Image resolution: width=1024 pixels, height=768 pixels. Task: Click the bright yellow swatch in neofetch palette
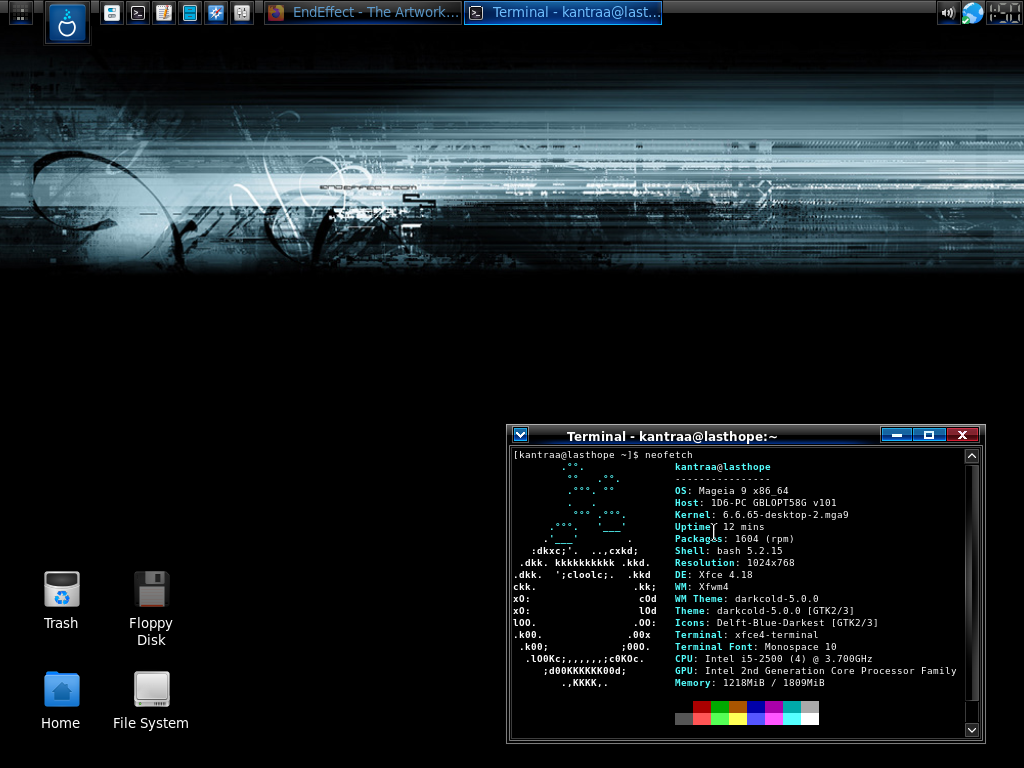click(738, 718)
